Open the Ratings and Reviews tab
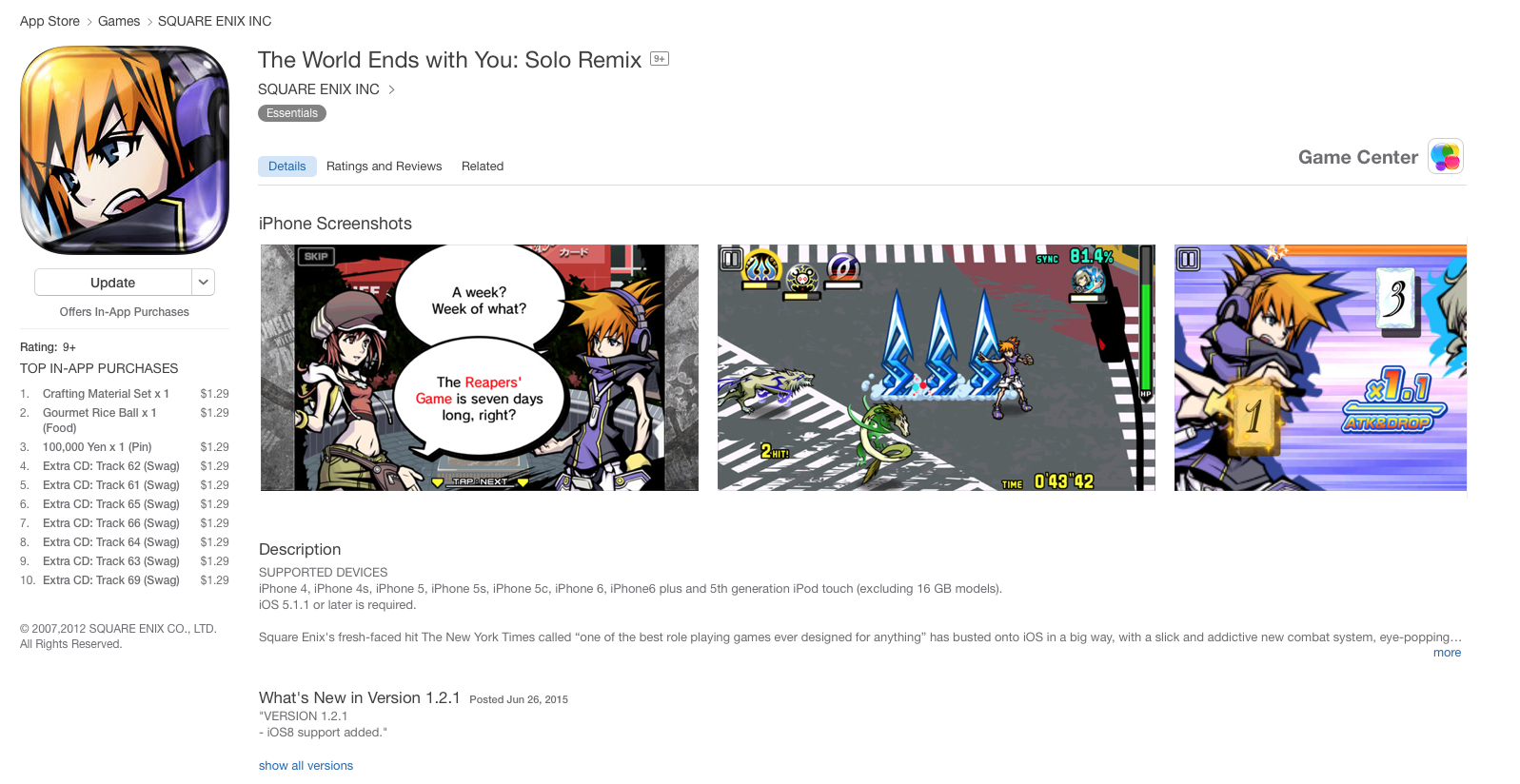 (384, 167)
